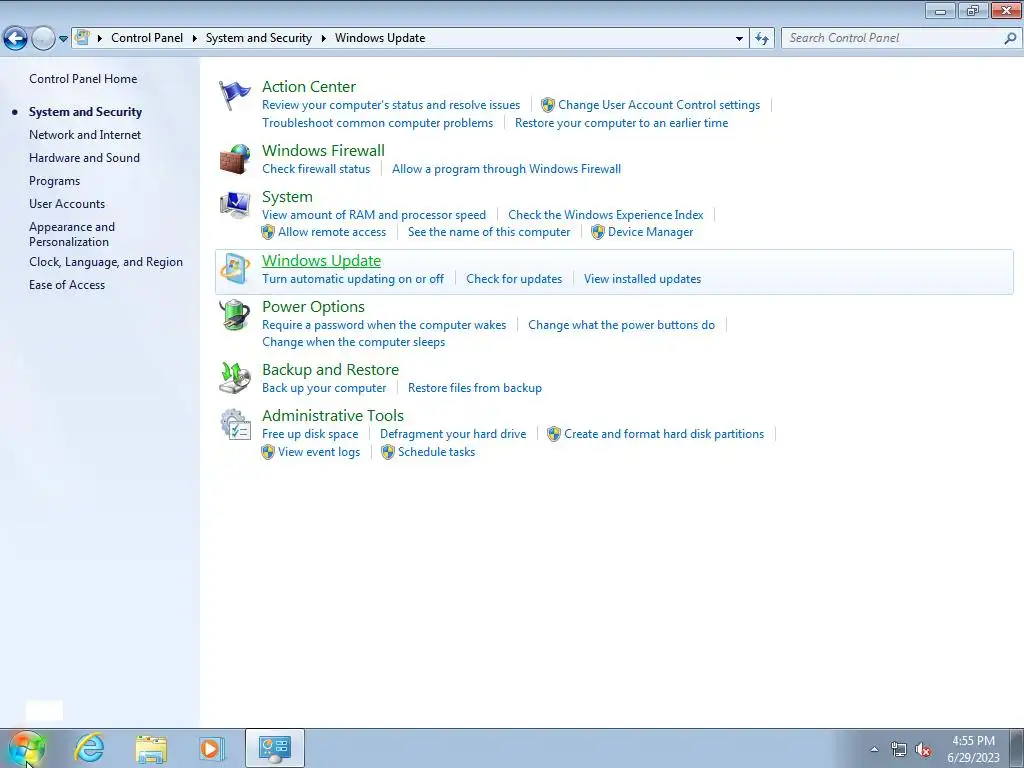Screen dimensions: 1024x768
Task: Open Ease of Access category
Action: click(67, 285)
